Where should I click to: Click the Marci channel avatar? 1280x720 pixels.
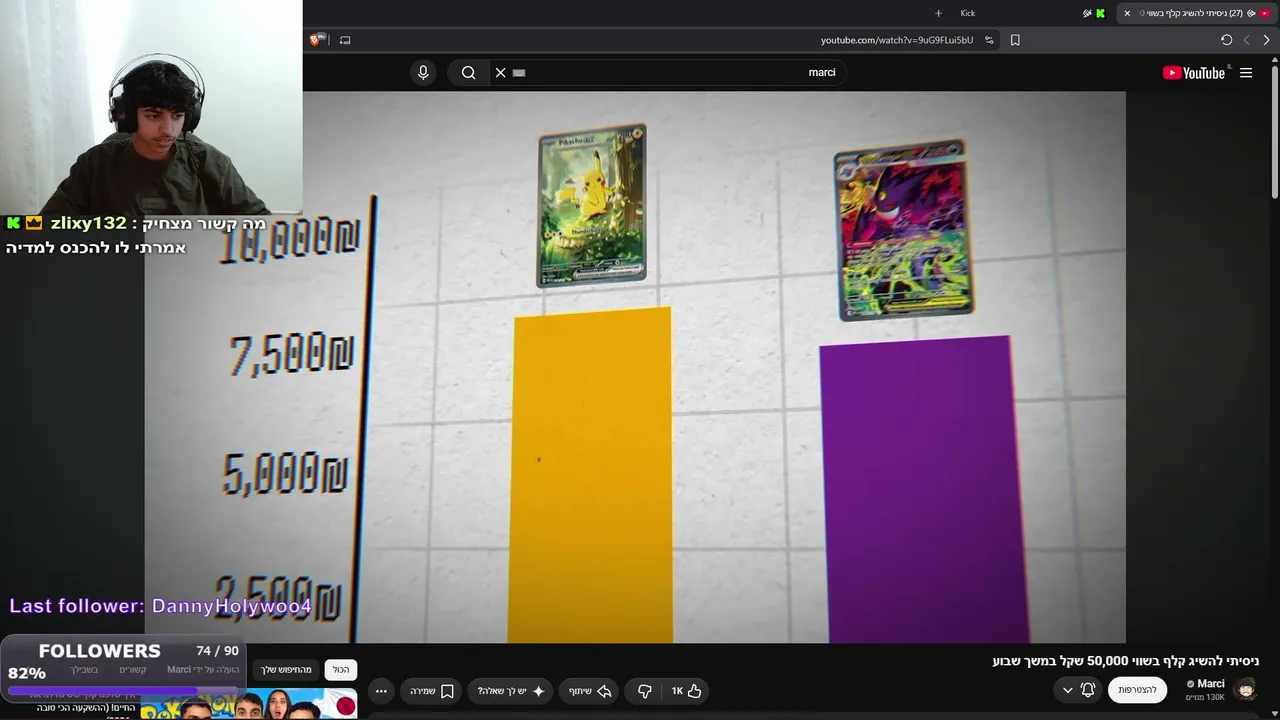1246,689
